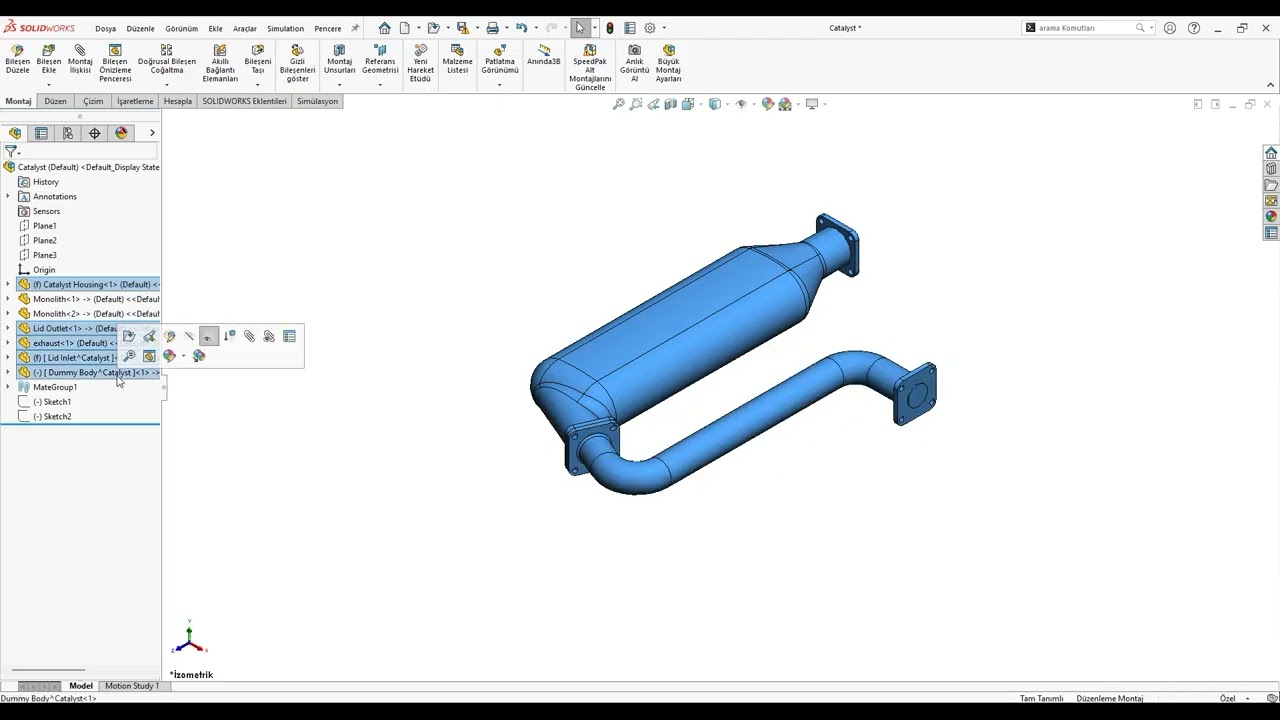
Task: Open Patlatma Görünümü dropdown arrow
Action: pos(500,85)
